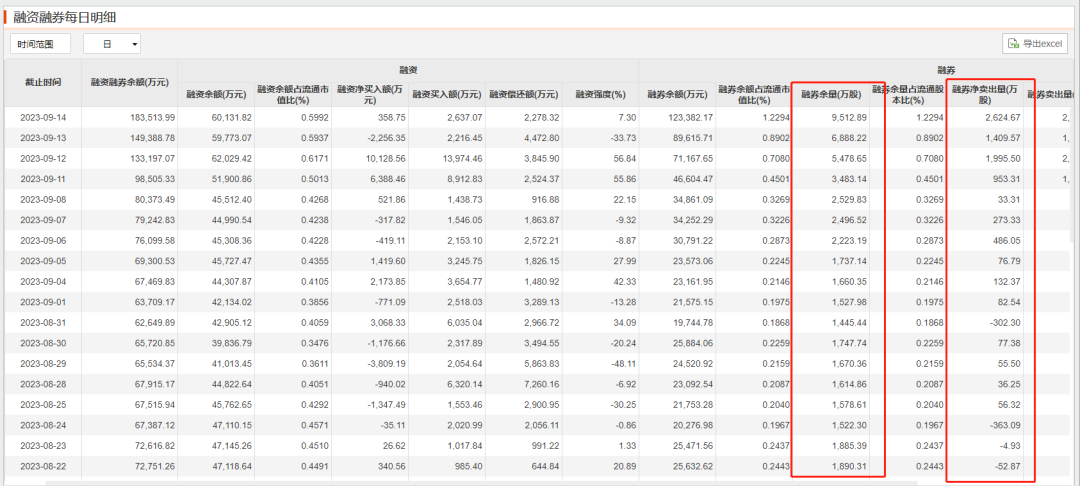
Task: Click the 融券净卖出量(万股) column header
Action: click(984, 94)
